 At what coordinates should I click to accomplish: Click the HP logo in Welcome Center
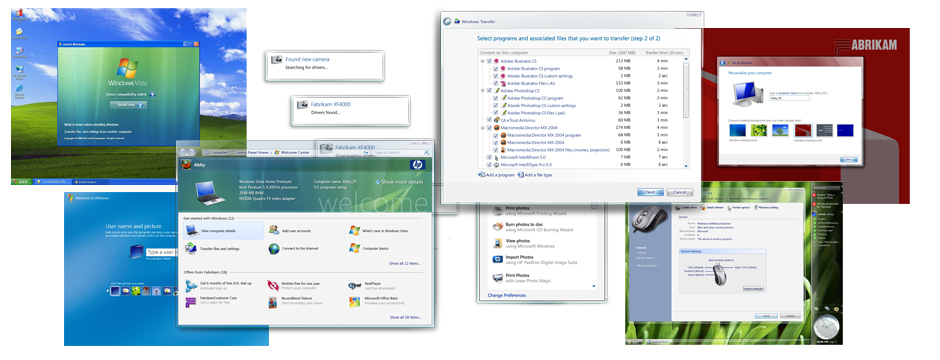pos(417,165)
